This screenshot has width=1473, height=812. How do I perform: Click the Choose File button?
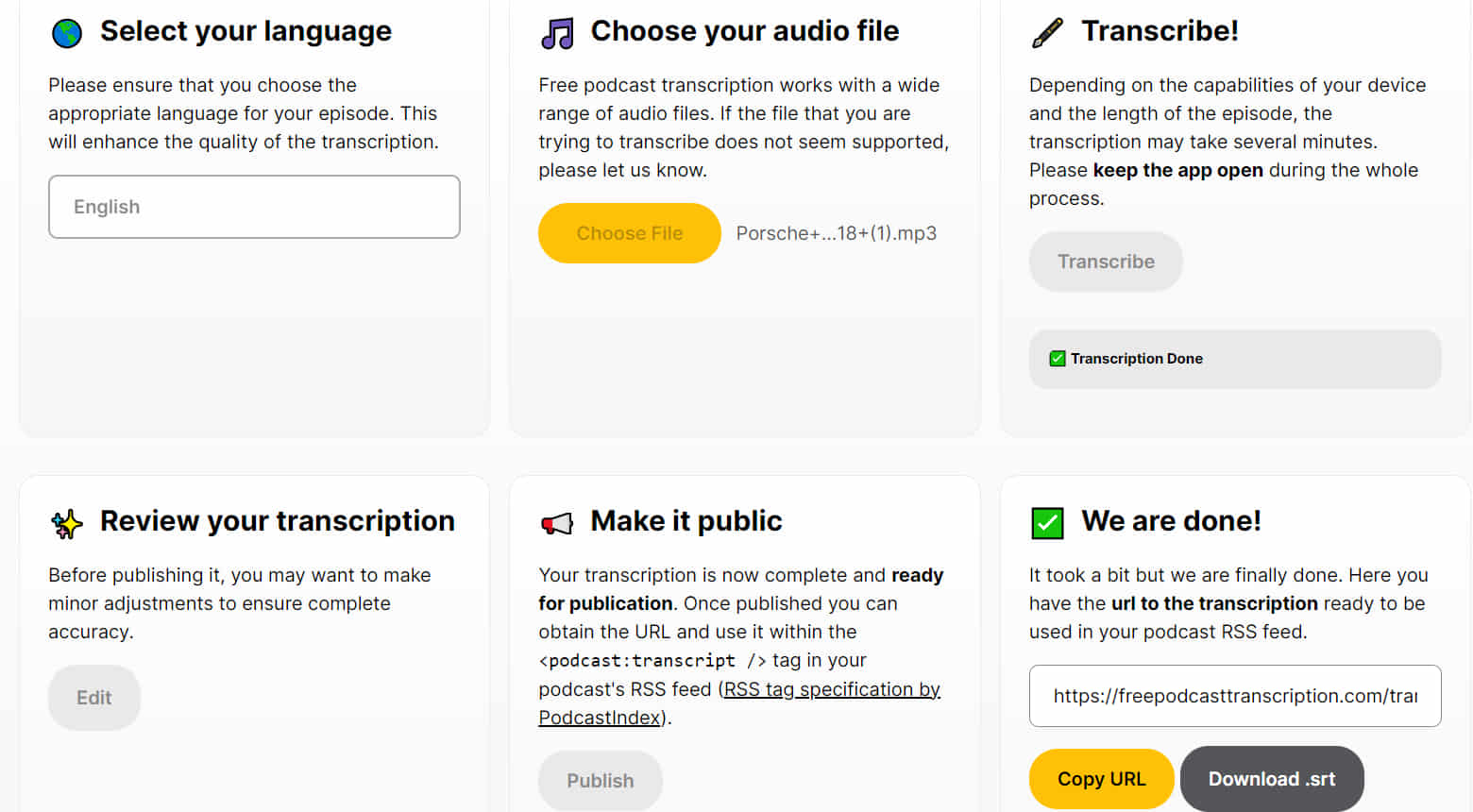pos(629,233)
